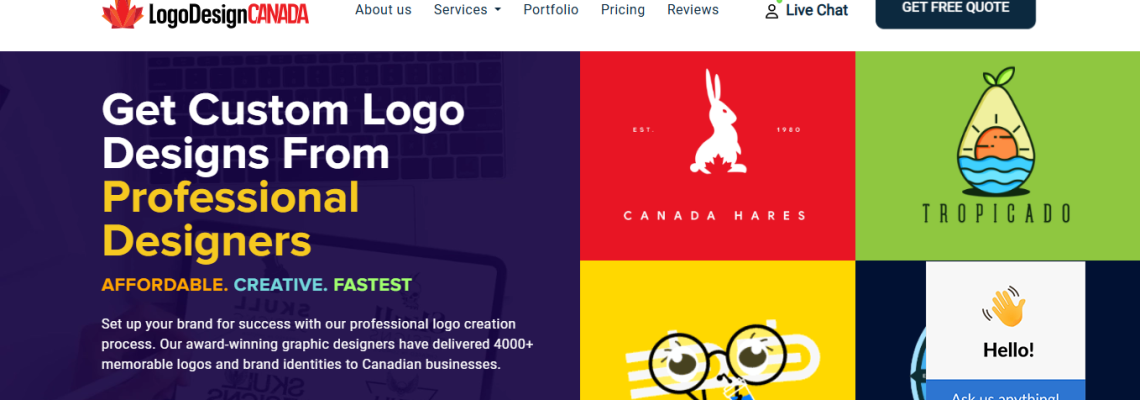Click the red maple leaf logo icon
This screenshot has width=1140, height=400.
(123, 14)
